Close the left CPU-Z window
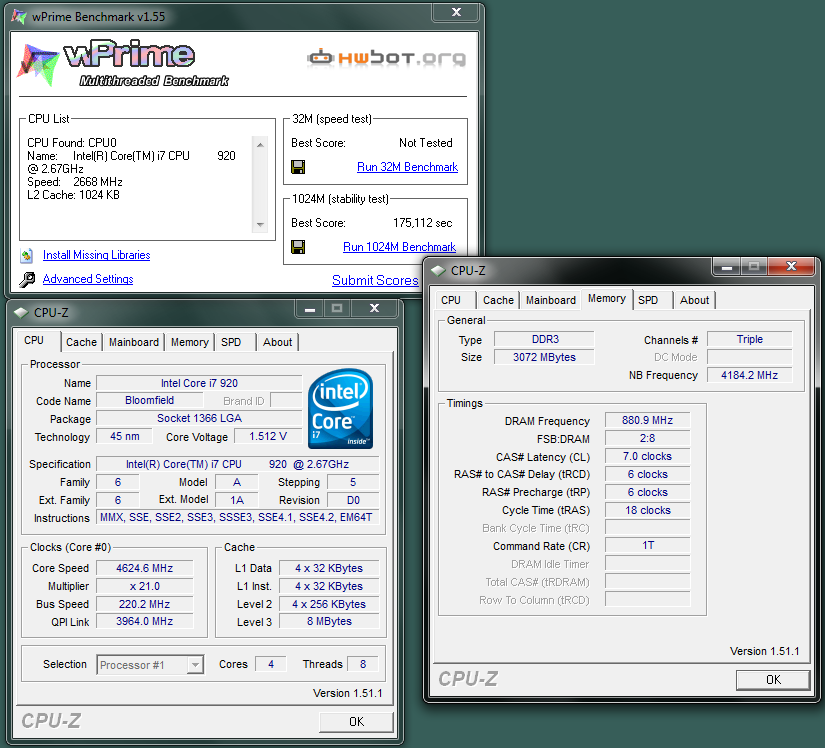This screenshot has width=825, height=748. point(374,309)
